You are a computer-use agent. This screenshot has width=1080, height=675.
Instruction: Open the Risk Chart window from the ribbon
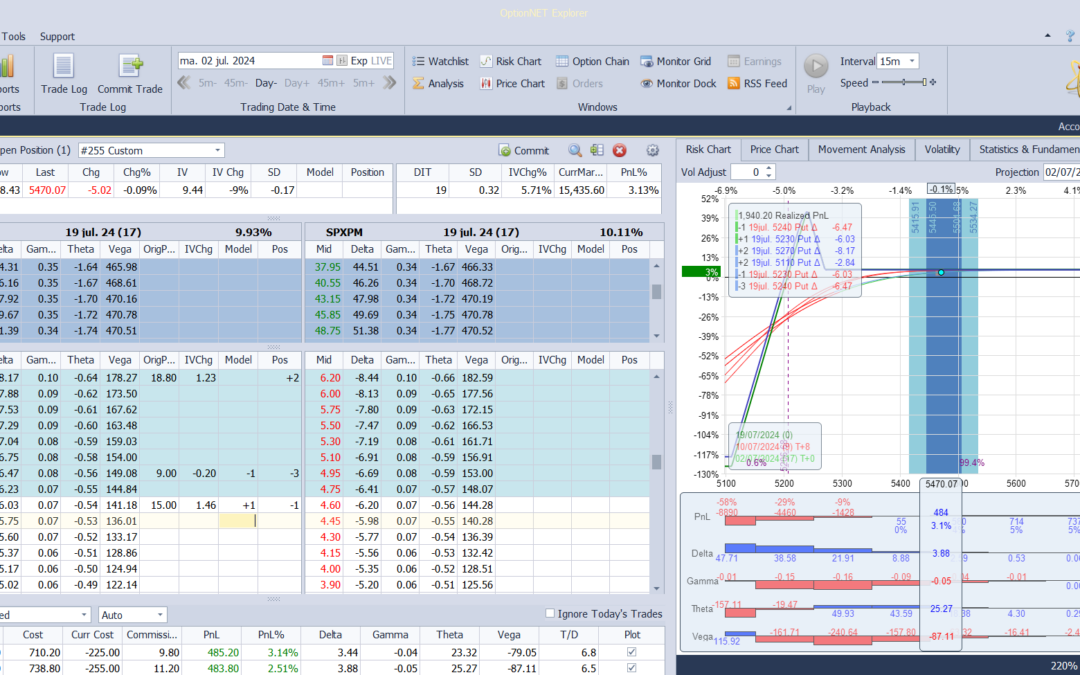[511, 61]
